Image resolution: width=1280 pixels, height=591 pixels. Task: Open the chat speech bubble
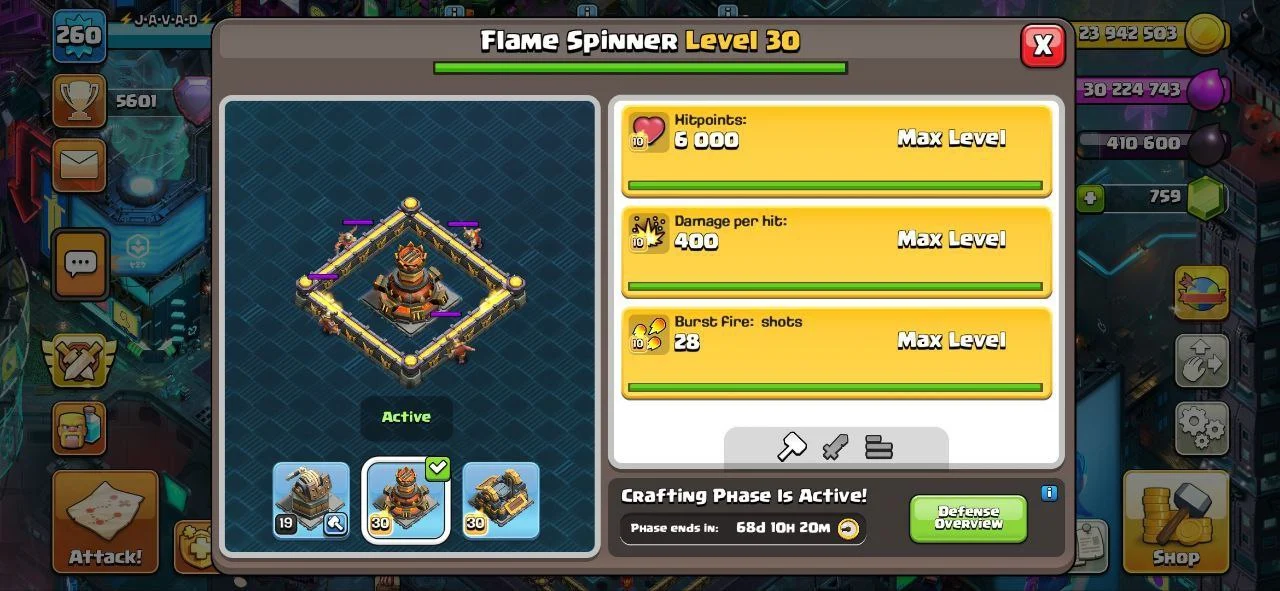click(80, 265)
